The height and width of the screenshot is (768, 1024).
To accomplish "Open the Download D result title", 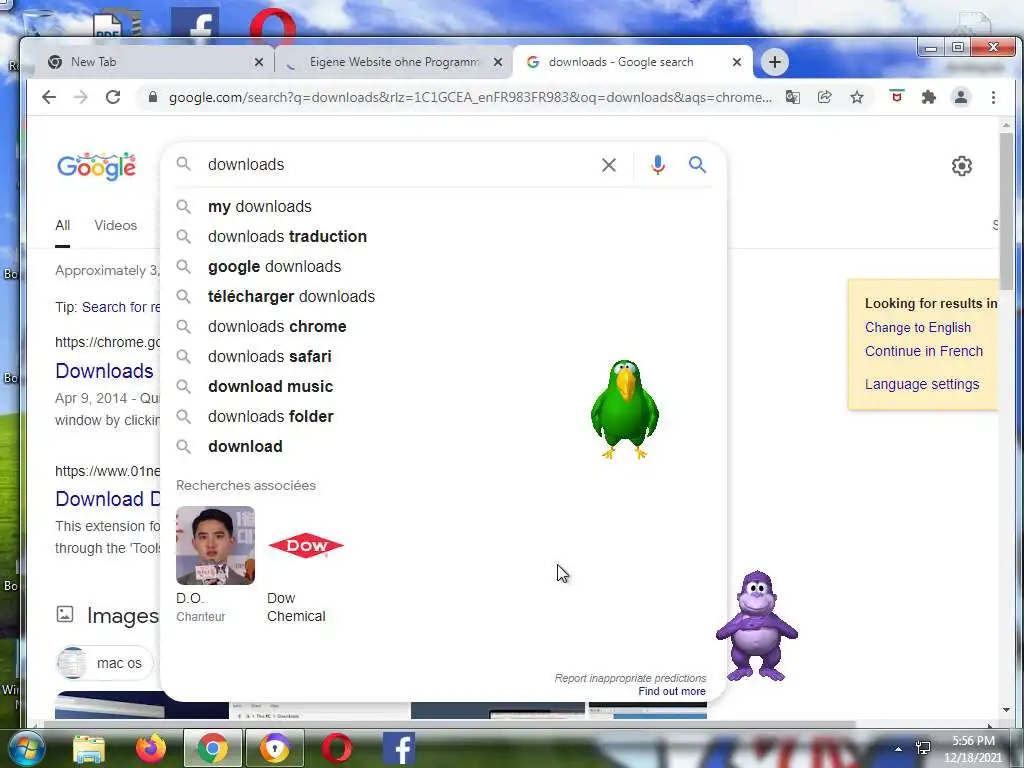I will [x=107, y=499].
